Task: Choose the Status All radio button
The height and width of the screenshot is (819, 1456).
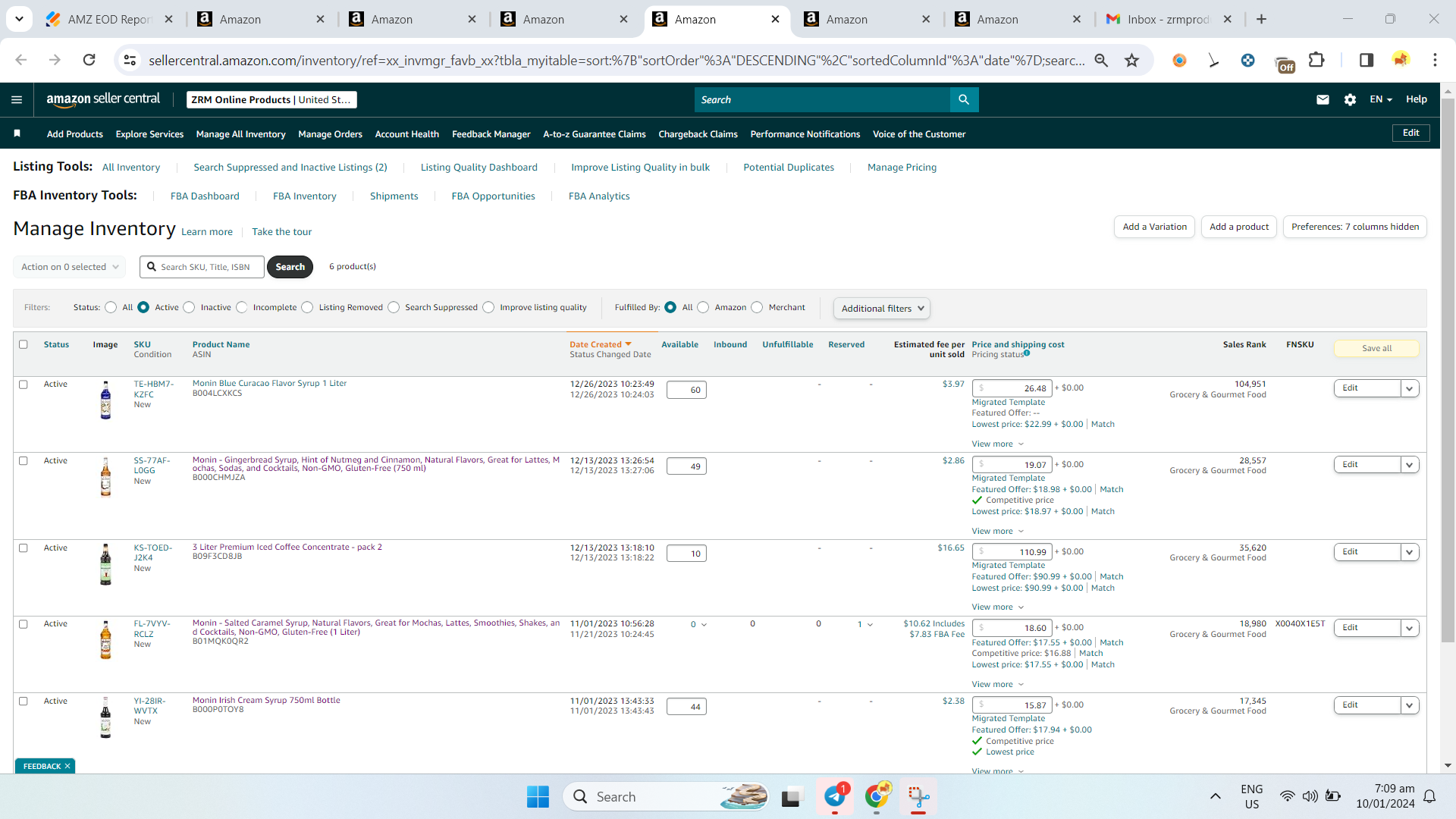Action: tap(111, 307)
